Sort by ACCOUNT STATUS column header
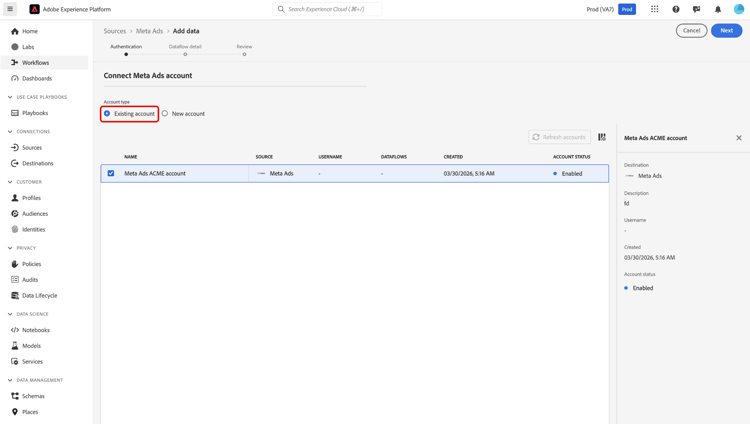Viewport: 750px width, 424px height. pos(572,157)
